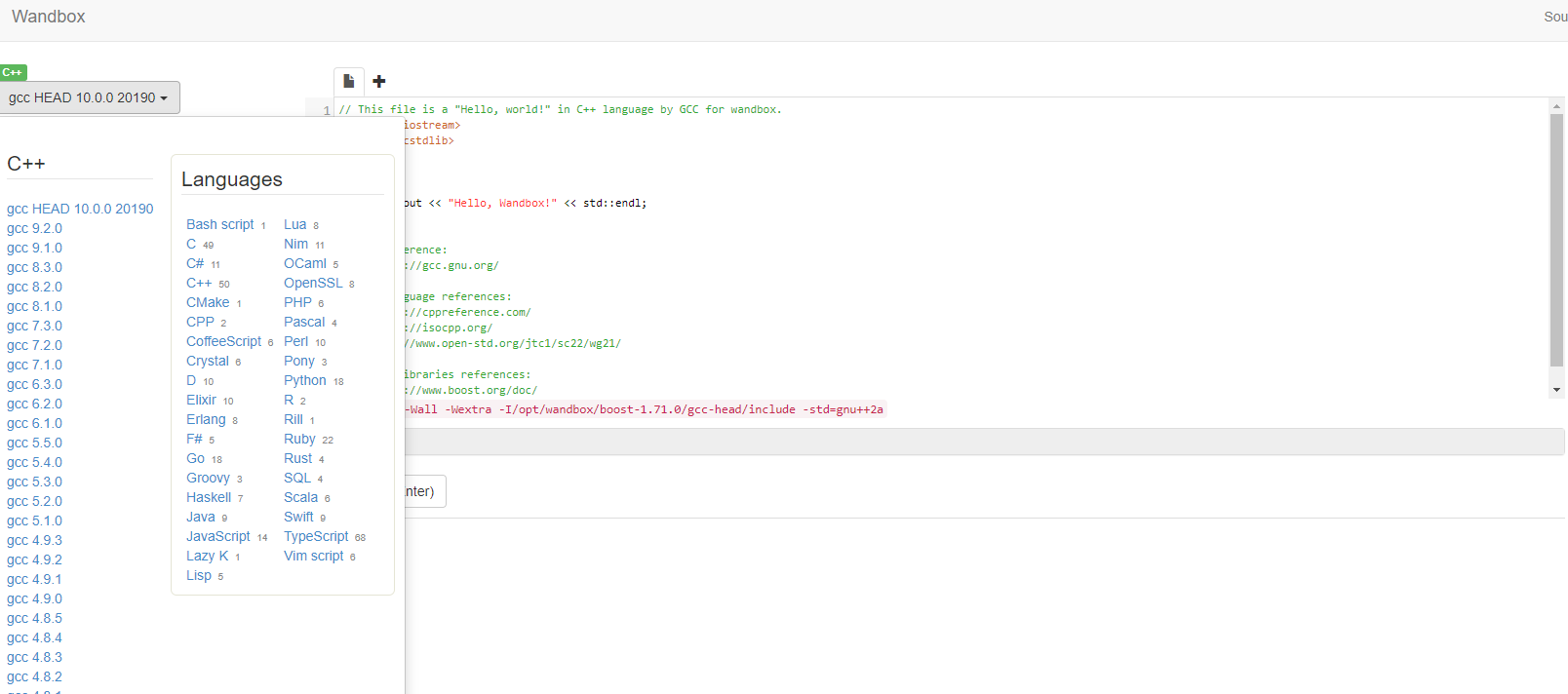
Task: Select Haskell from the languages
Action: [209, 497]
